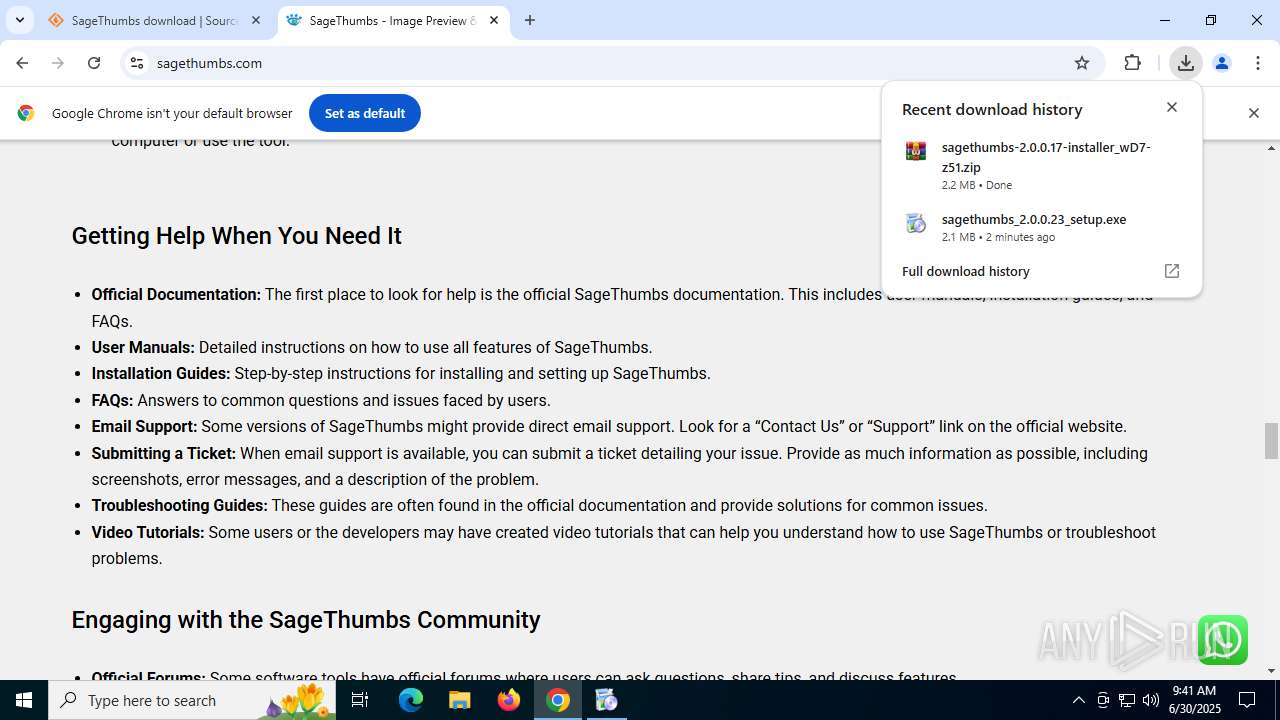Open sagethumbs-2.0.0.17-installer zip download
Image resolution: width=1280 pixels, height=720 pixels.
point(1040,164)
